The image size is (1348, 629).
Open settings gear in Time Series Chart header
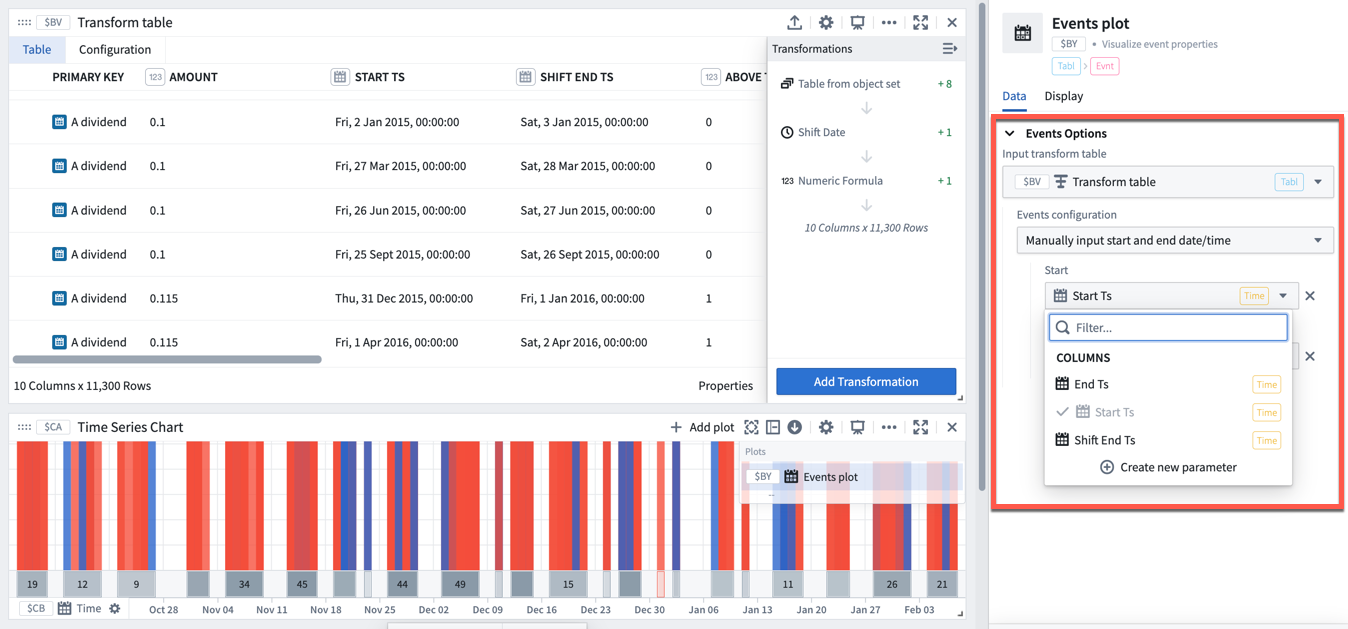(826, 427)
